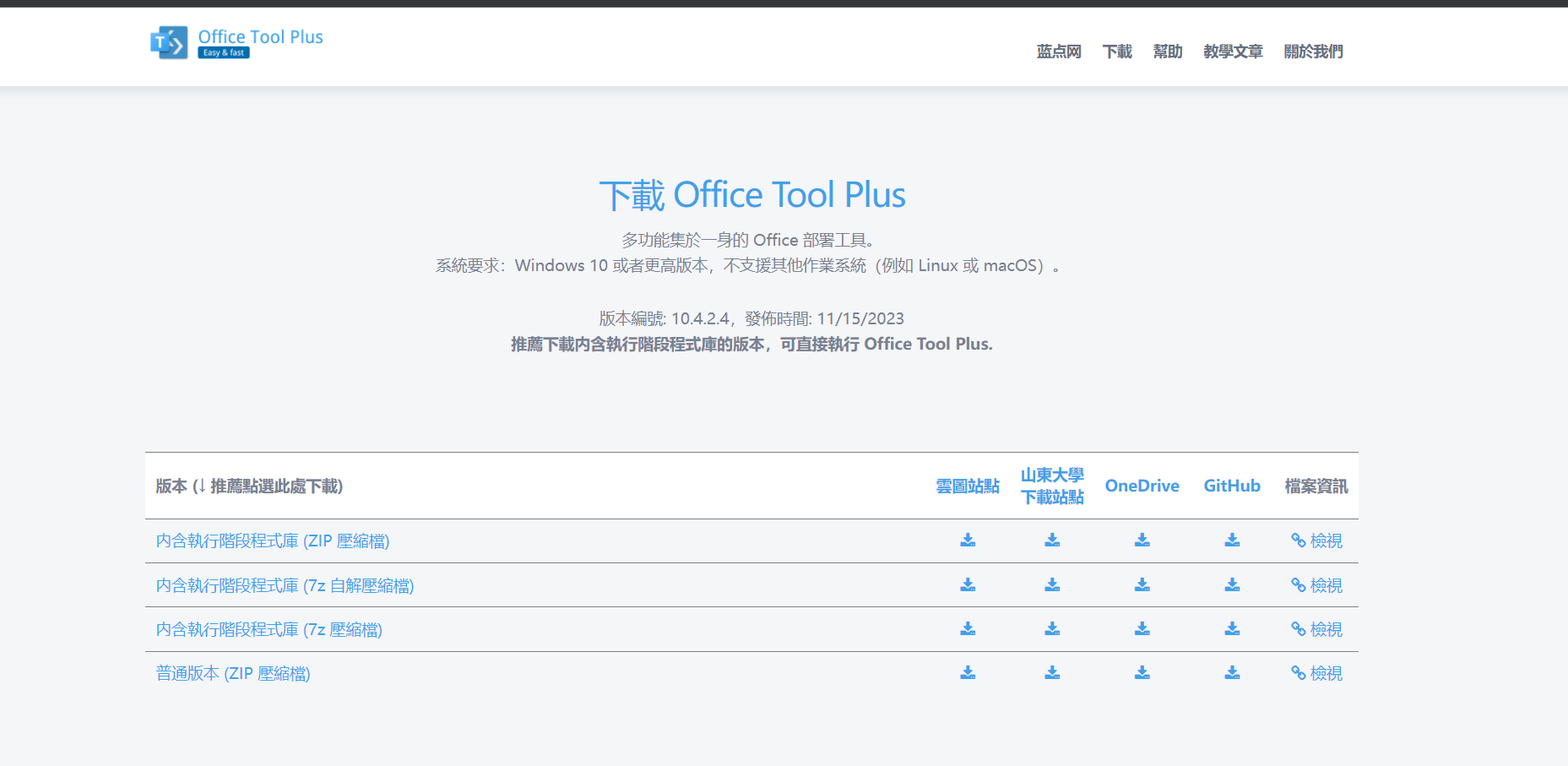Open 教學文章 in the navigation bar
This screenshot has width=1568, height=766.
(1232, 52)
